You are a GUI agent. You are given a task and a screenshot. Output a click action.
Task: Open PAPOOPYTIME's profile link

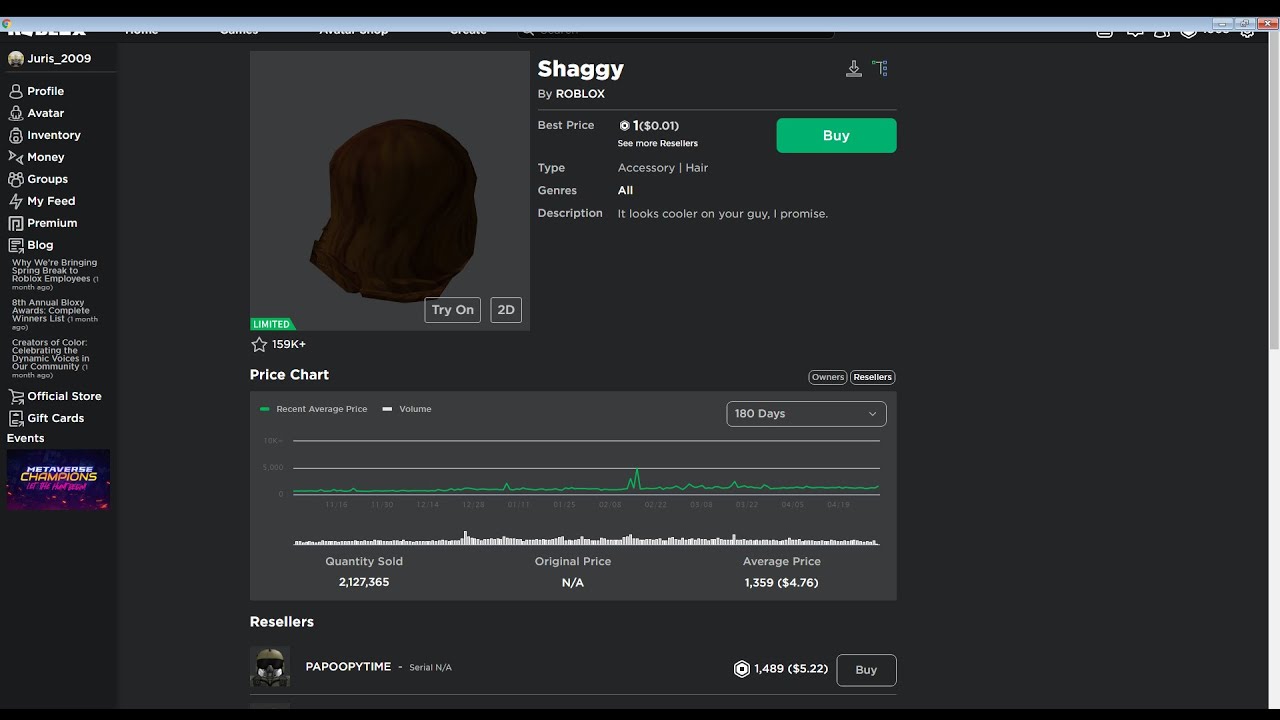pos(348,667)
